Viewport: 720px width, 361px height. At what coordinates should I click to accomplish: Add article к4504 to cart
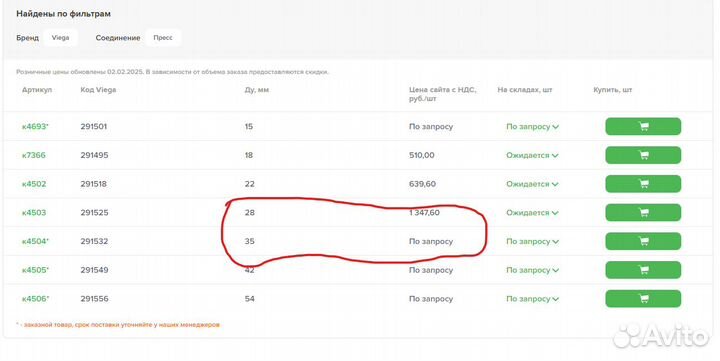click(x=643, y=241)
